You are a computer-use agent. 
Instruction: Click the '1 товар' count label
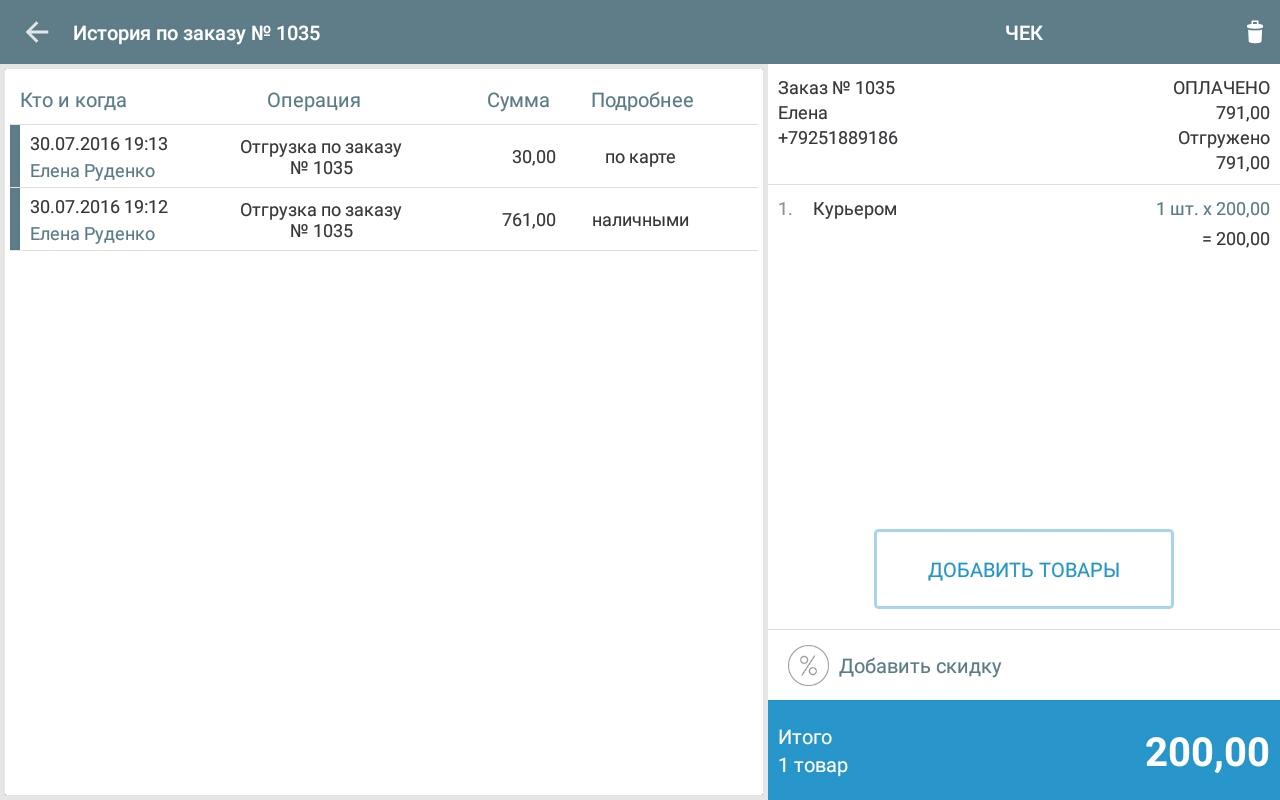(813, 766)
